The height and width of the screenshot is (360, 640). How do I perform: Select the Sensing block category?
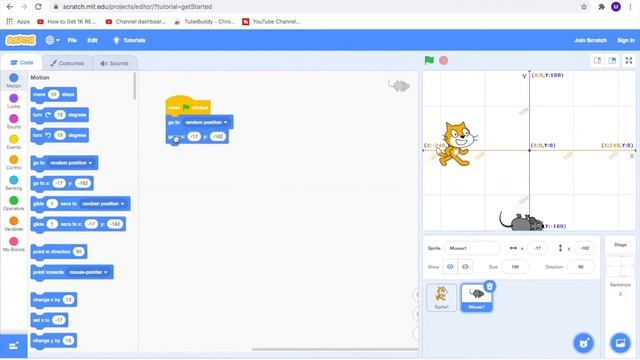(13, 182)
